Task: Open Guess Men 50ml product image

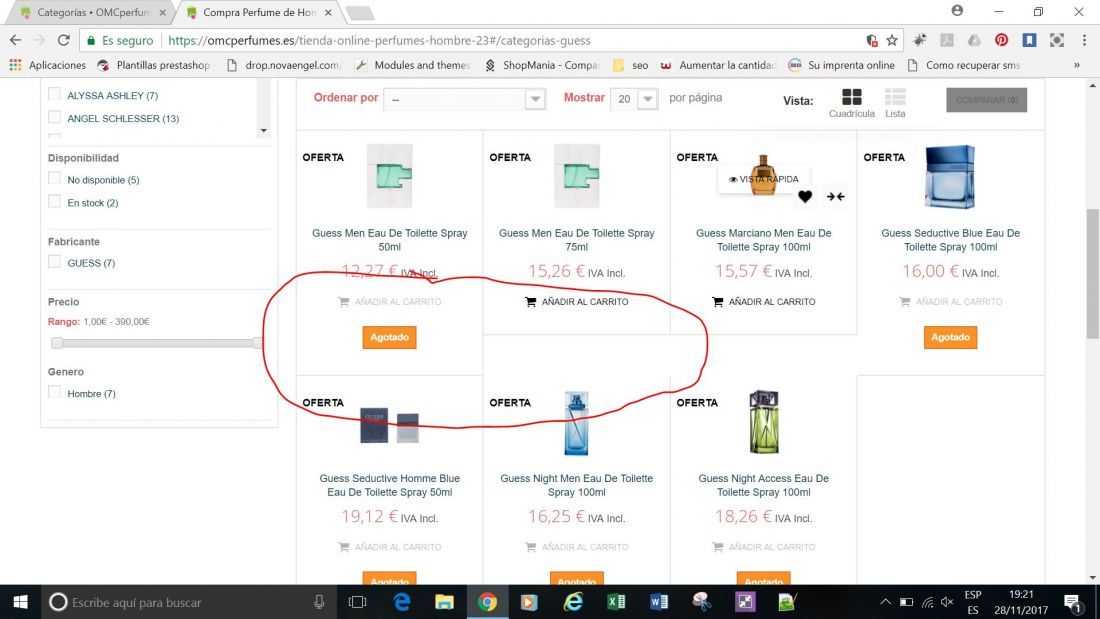Action: click(x=389, y=176)
